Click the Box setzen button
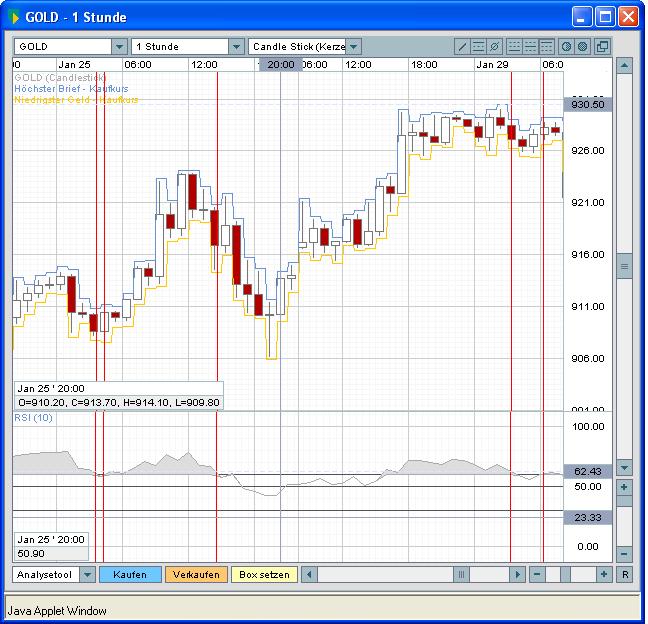This screenshot has width=648, height=624. (264, 574)
